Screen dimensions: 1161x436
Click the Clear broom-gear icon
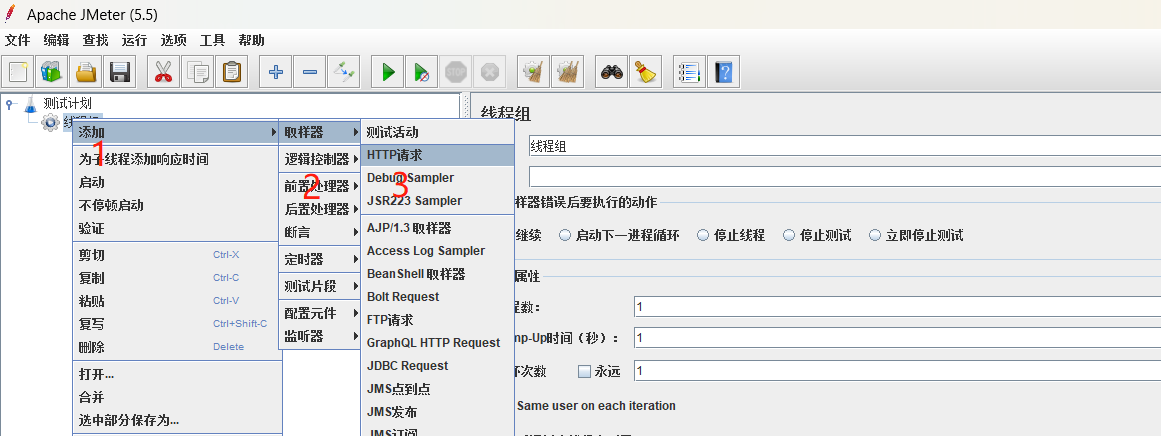[x=533, y=73]
